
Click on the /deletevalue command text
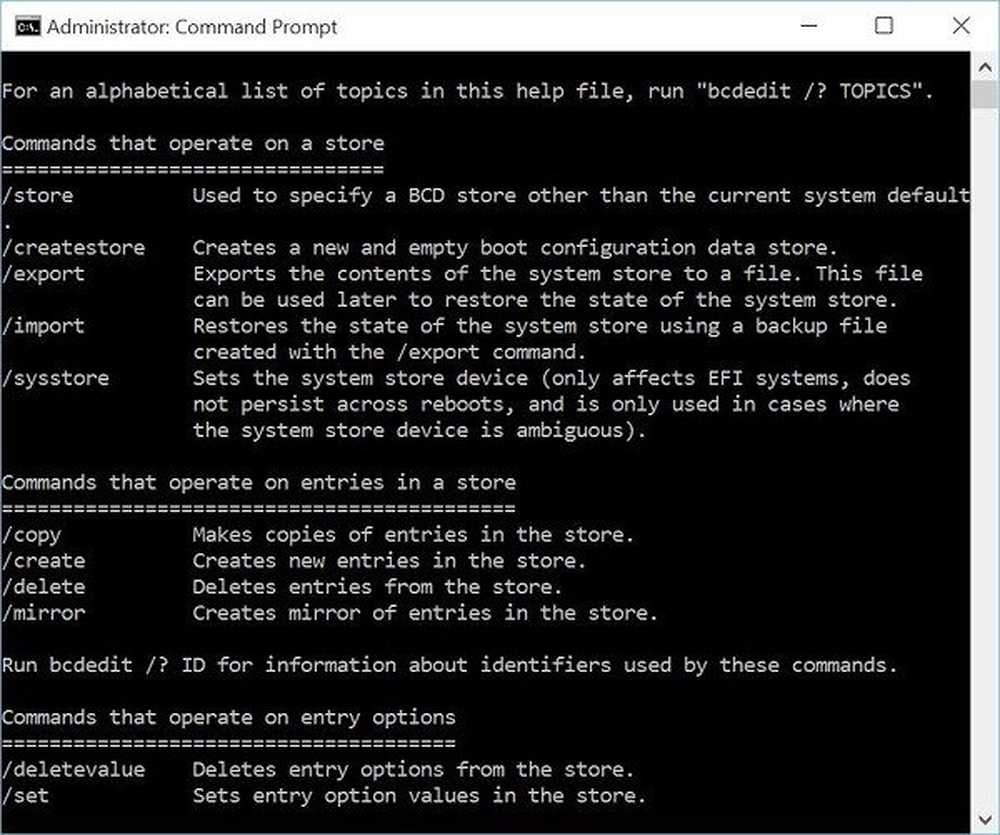(x=73, y=770)
